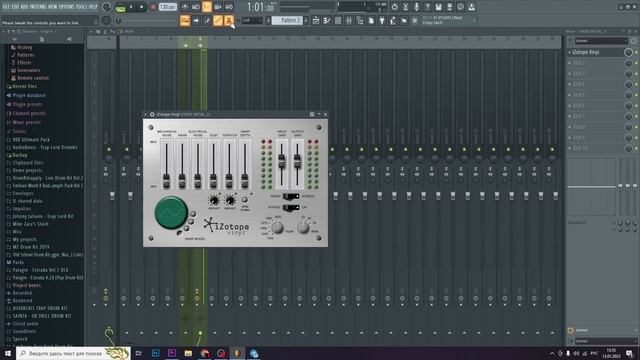
Task: Toggle step editing mode icon
Action: point(207,20)
